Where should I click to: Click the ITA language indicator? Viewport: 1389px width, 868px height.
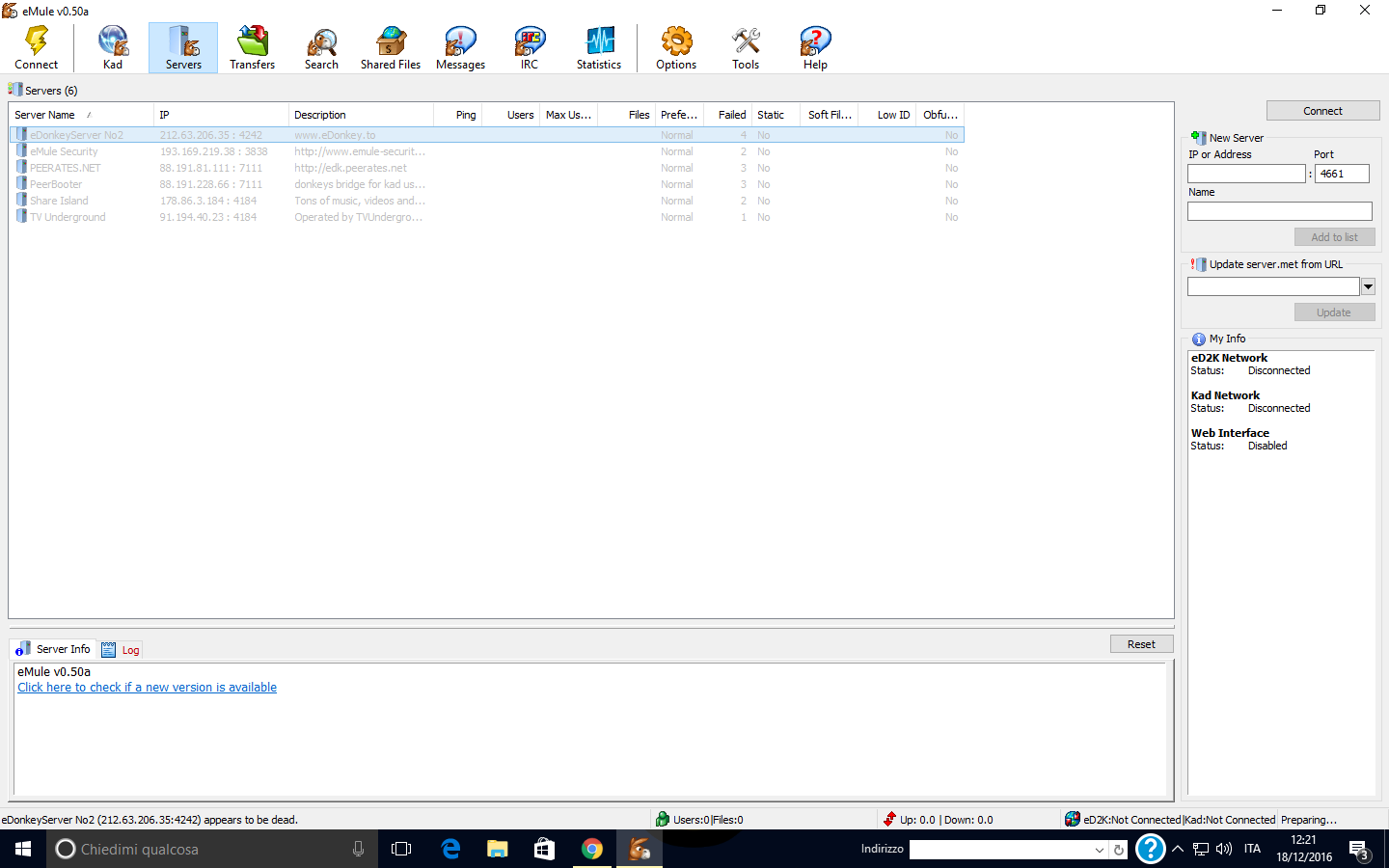pyautogui.click(x=1252, y=849)
